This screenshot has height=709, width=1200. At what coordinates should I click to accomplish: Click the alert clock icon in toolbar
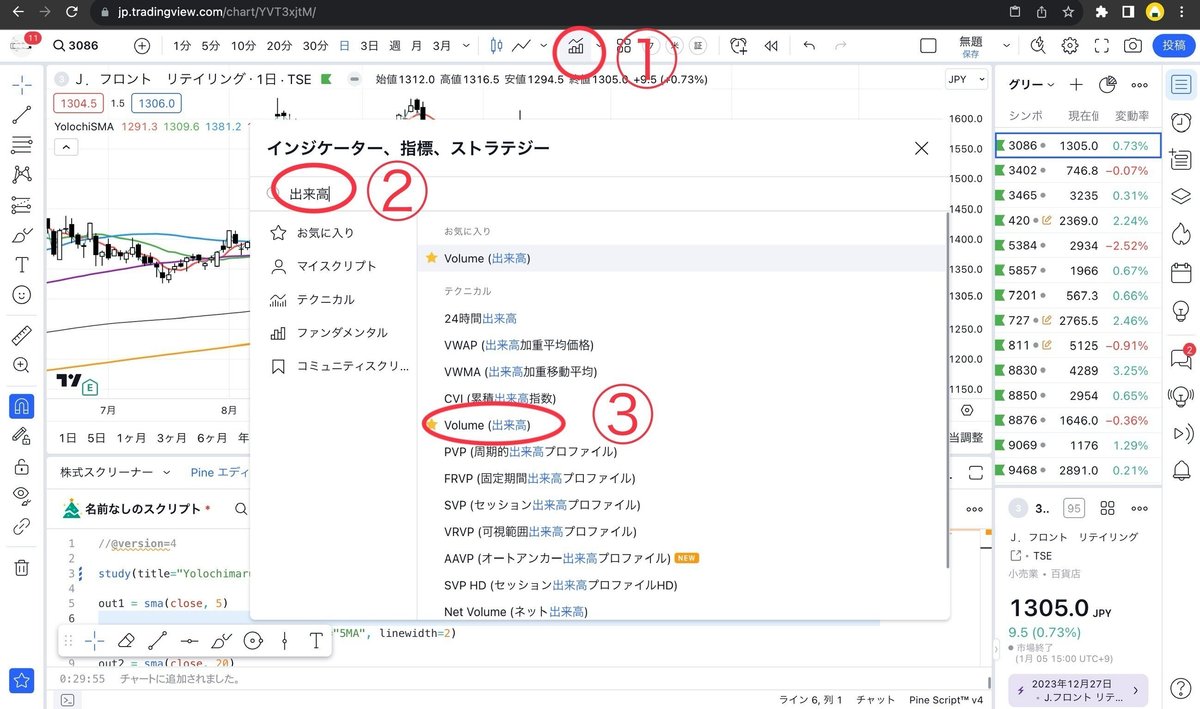coord(738,45)
